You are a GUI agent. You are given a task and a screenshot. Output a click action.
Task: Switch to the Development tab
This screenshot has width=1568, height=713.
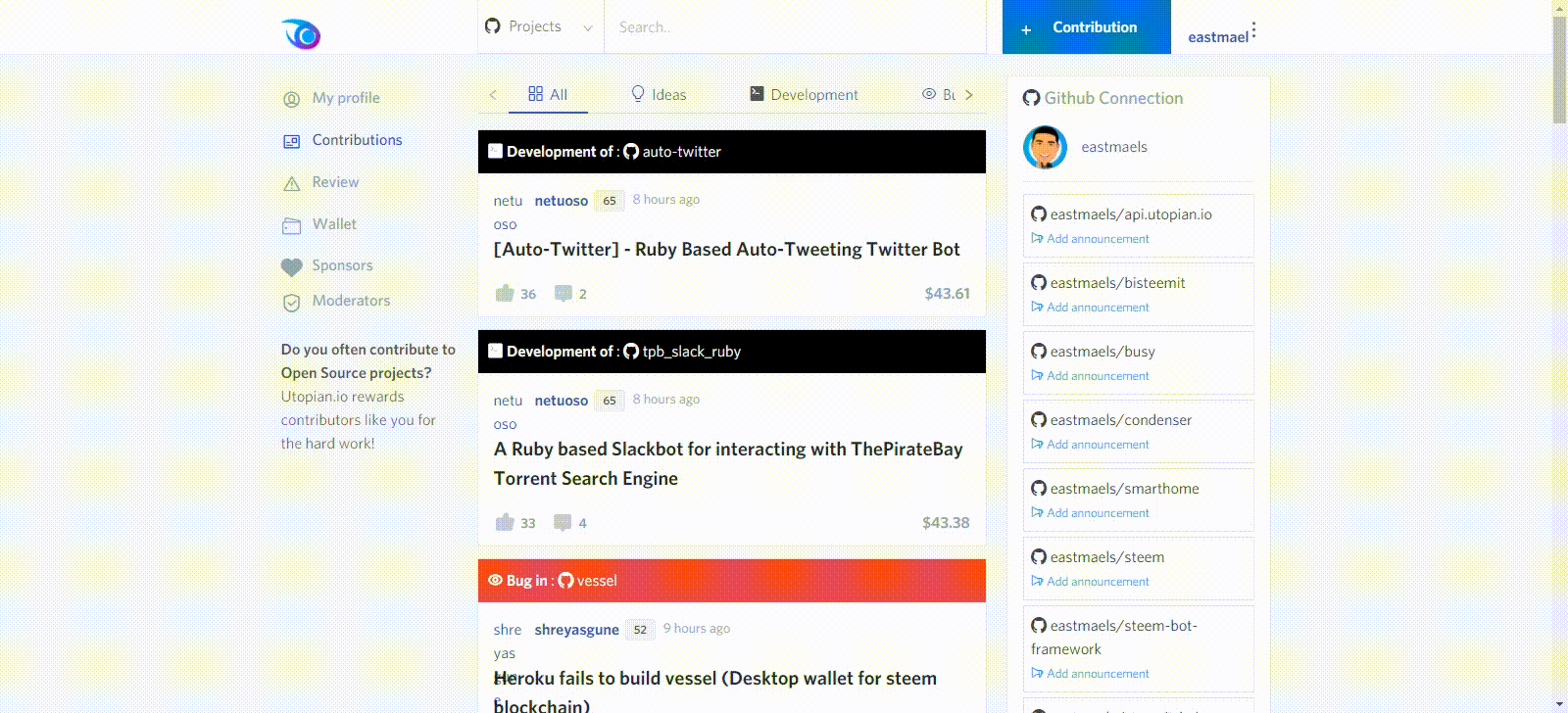804,94
